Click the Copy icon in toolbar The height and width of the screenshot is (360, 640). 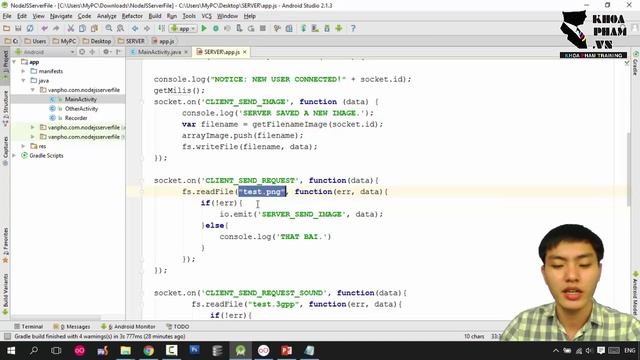(x=82, y=29)
